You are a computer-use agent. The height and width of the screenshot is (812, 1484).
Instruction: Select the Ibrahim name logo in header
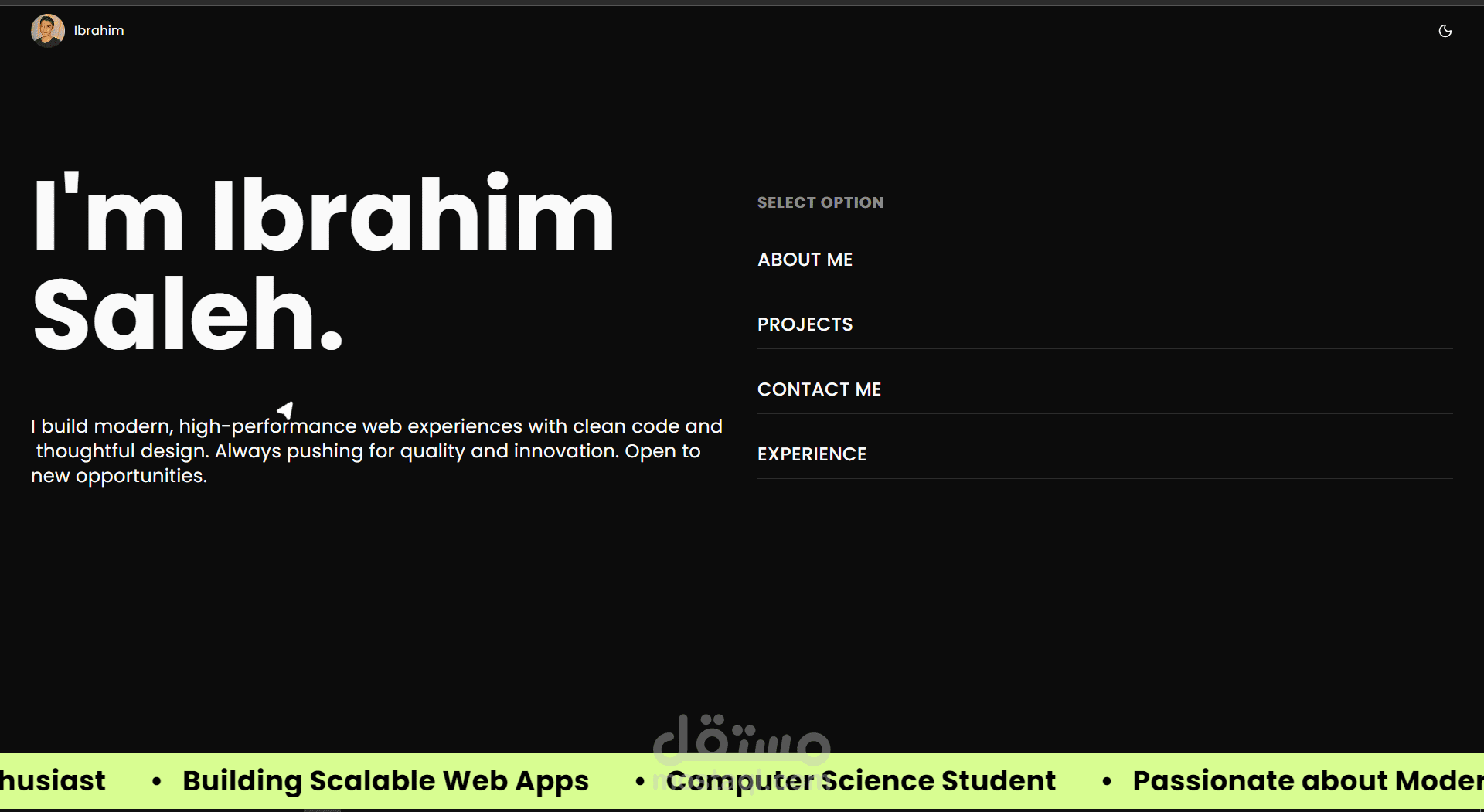click(98, 31)
